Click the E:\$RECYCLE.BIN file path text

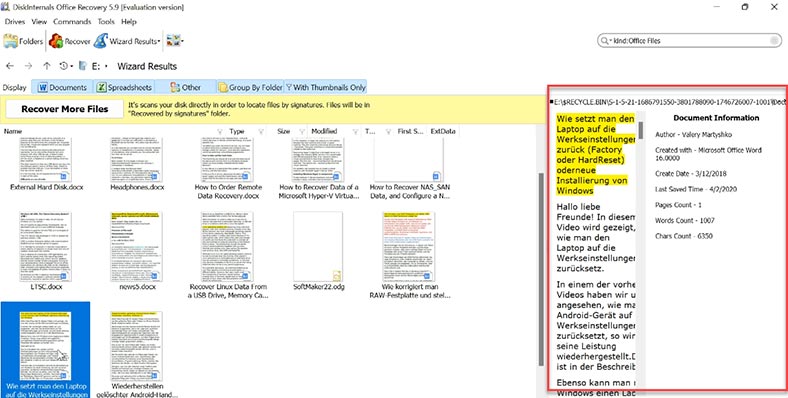tap(669, 102)
